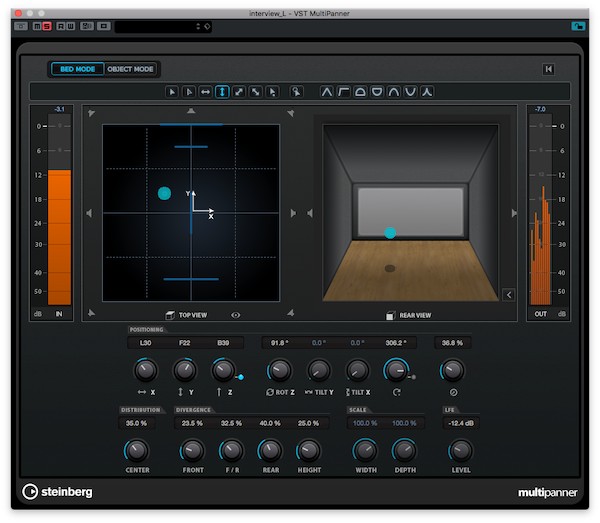The height and width of the screenshot is (523, 600).
Task: Click the Front divergence knob
Action: [192, 451]
